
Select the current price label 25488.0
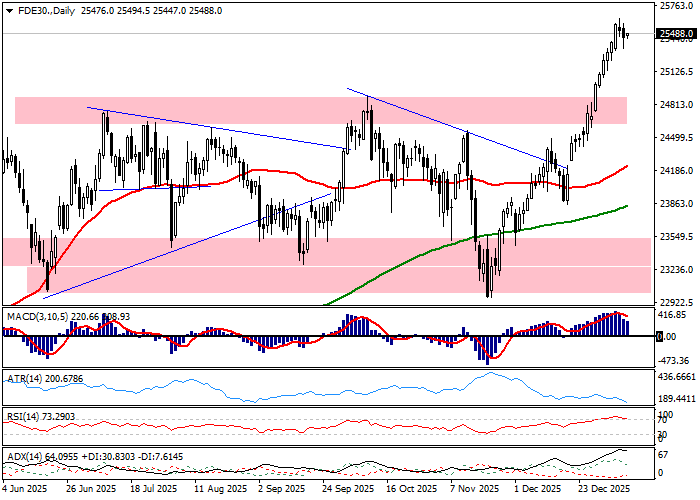(676, 34)
